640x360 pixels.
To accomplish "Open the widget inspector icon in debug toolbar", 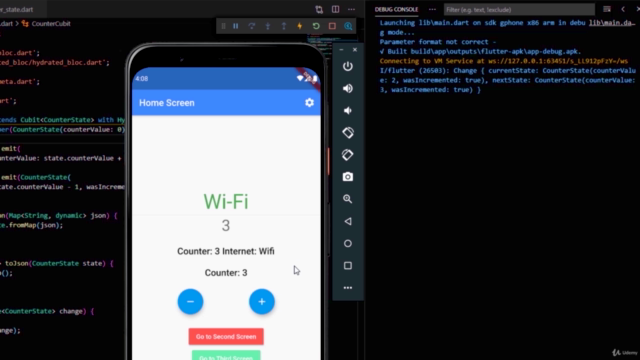I will pyautogui.click(x=348, y=26).
